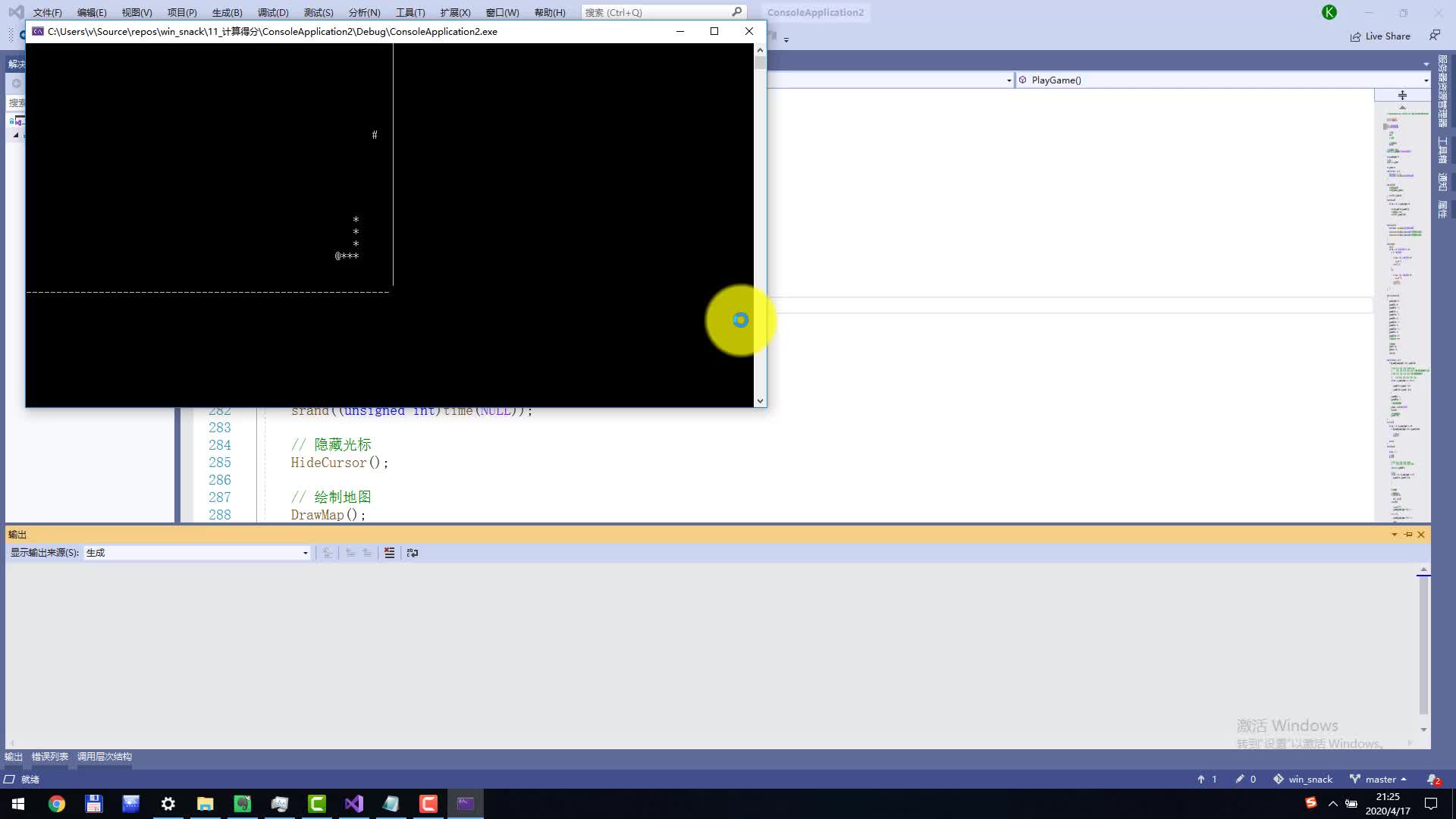1456x819 pixels.
Task: Expand the PlayGame() member dropdown
Action: [1426, 80]
